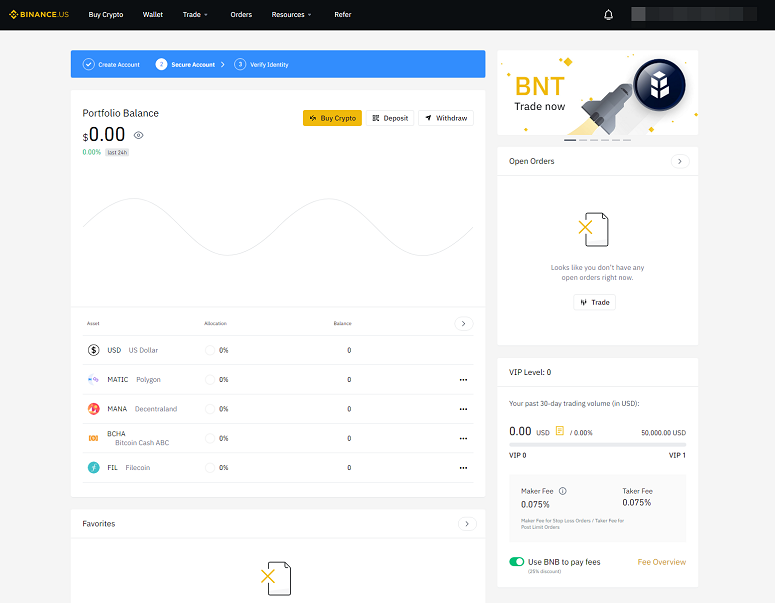This screenshot has width=775, height=603.
Task: Click the VIP Level: 0 heading
Action: (x=530, y=372)
